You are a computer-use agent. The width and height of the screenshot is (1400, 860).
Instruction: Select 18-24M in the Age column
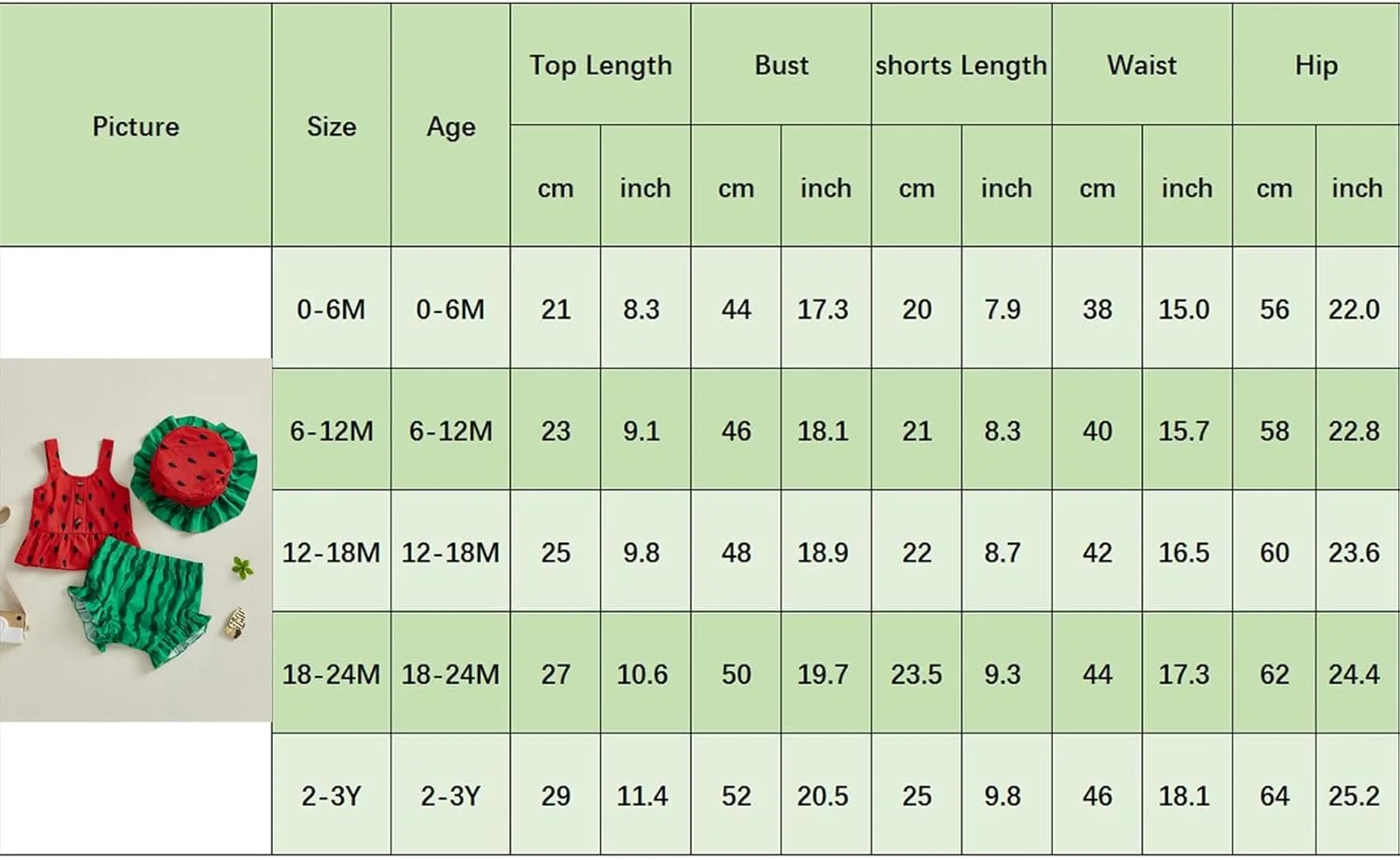(x=451, y=673)
